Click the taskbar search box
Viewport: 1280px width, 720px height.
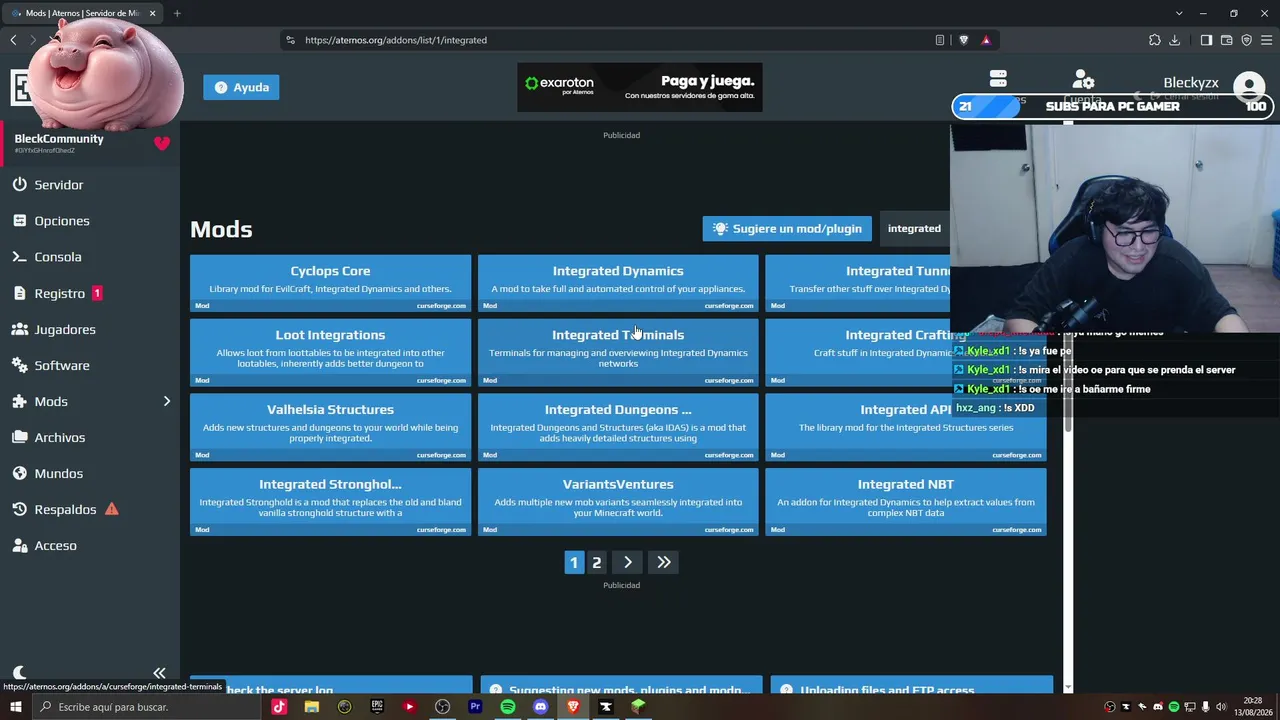[150, 707]
